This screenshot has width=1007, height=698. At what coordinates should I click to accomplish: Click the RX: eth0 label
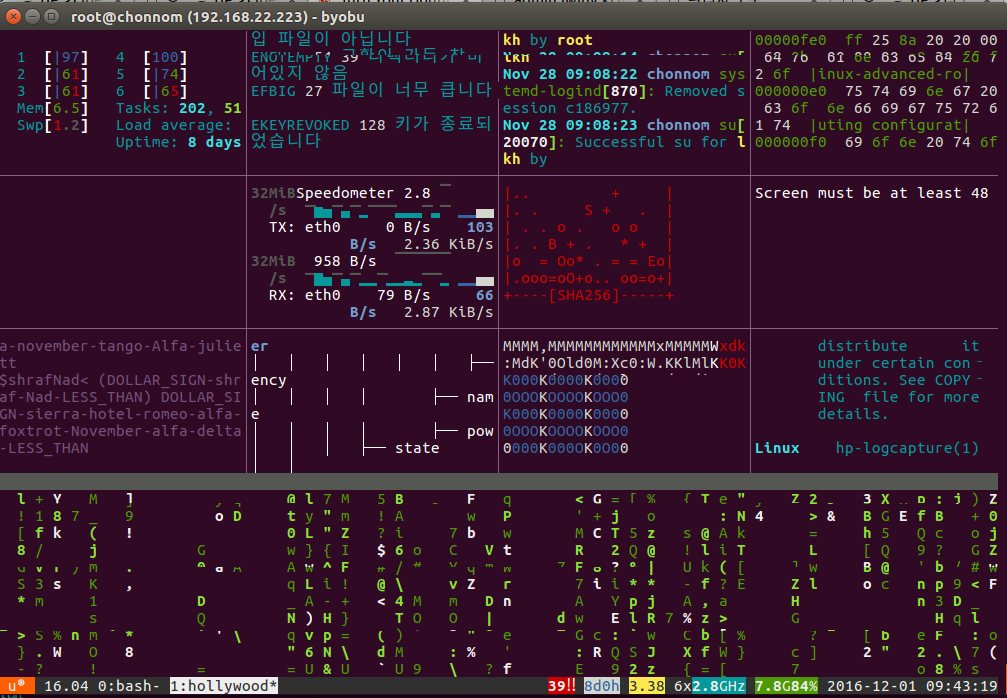tap(304, 295)
